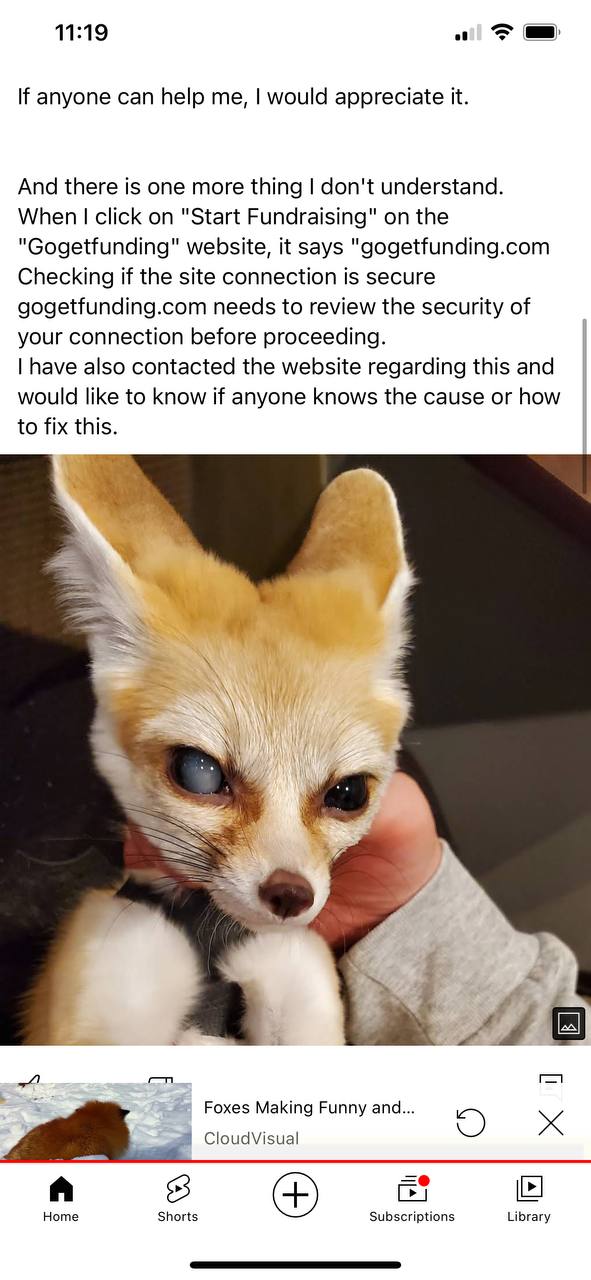Tap the like icon below the post
This screenshot has height=1280, width=591.
coord(31,1081)
